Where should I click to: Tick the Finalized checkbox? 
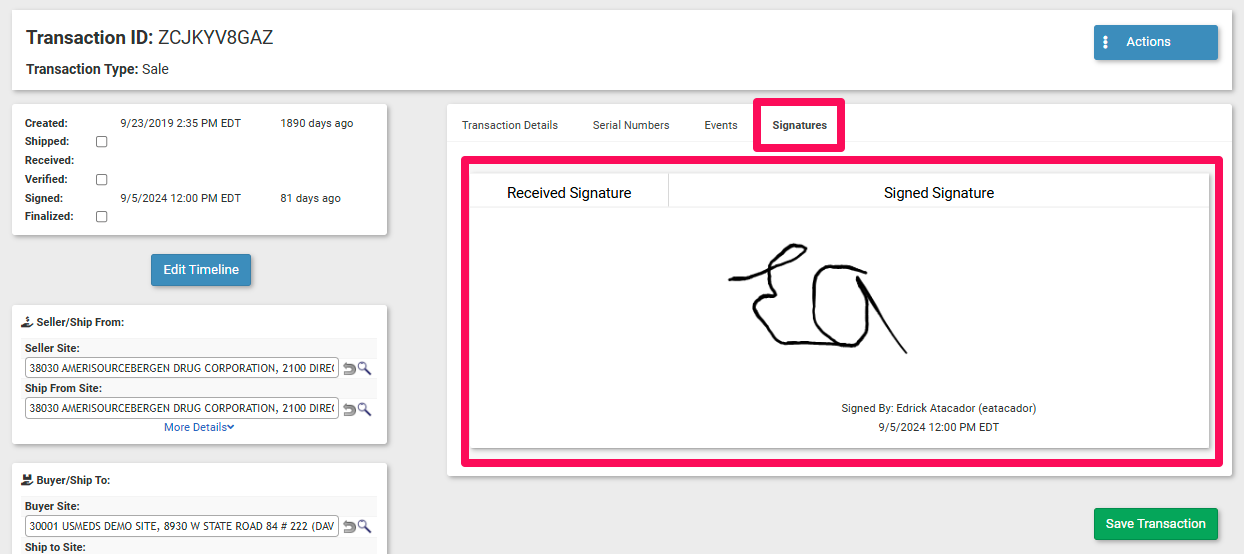click(x=101, y=217)
